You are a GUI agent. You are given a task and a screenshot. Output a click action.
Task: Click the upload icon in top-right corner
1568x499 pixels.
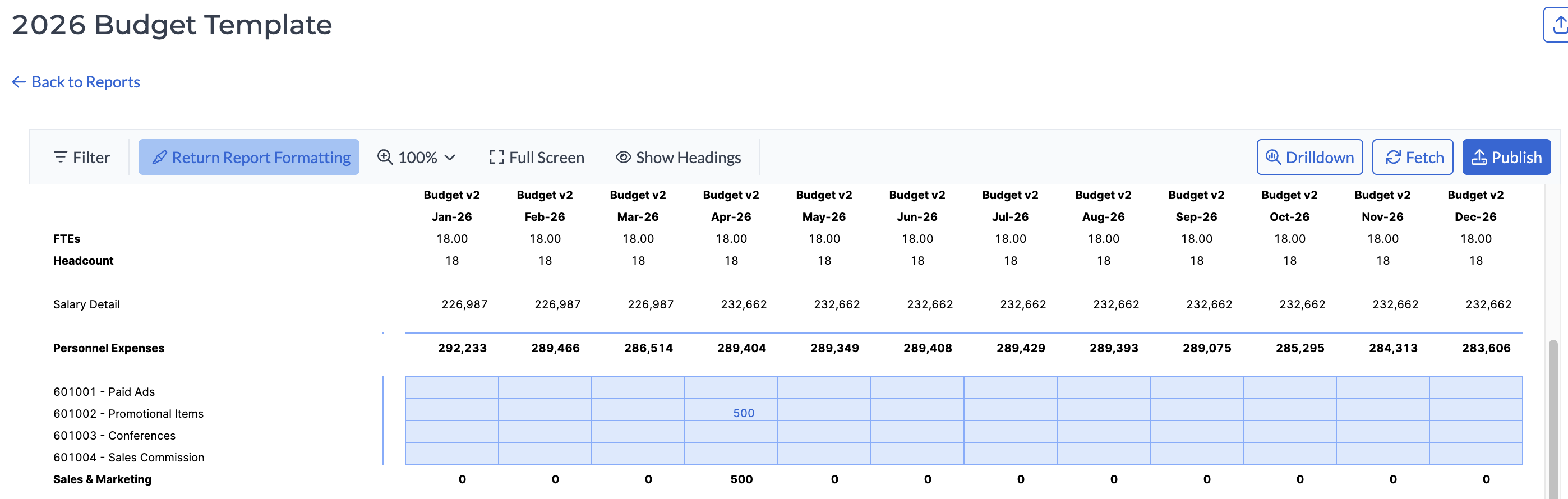click(x=1559, y=25)
